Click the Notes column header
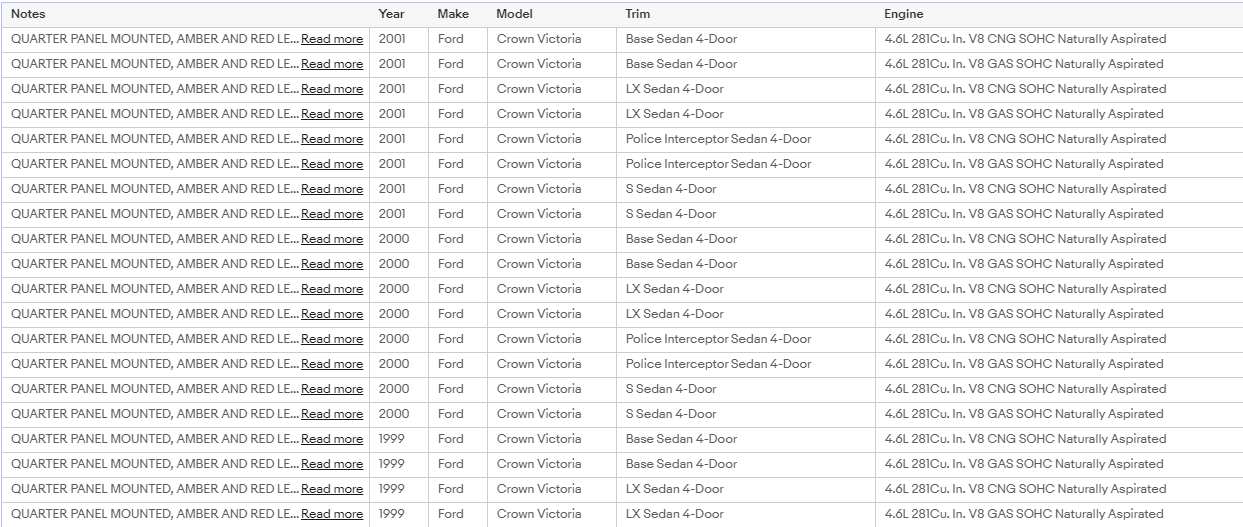1243x527 pixels. pos(28,14)
